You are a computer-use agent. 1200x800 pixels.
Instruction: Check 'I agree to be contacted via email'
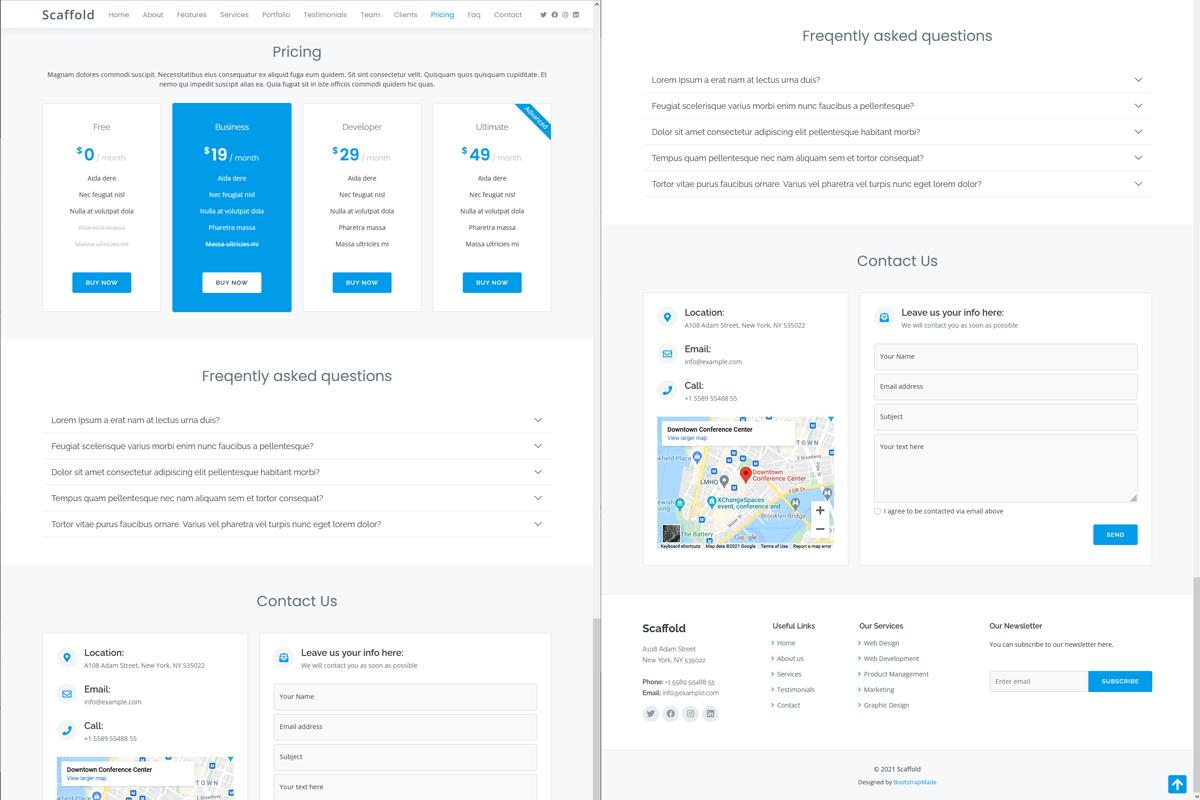coord(878,511)
